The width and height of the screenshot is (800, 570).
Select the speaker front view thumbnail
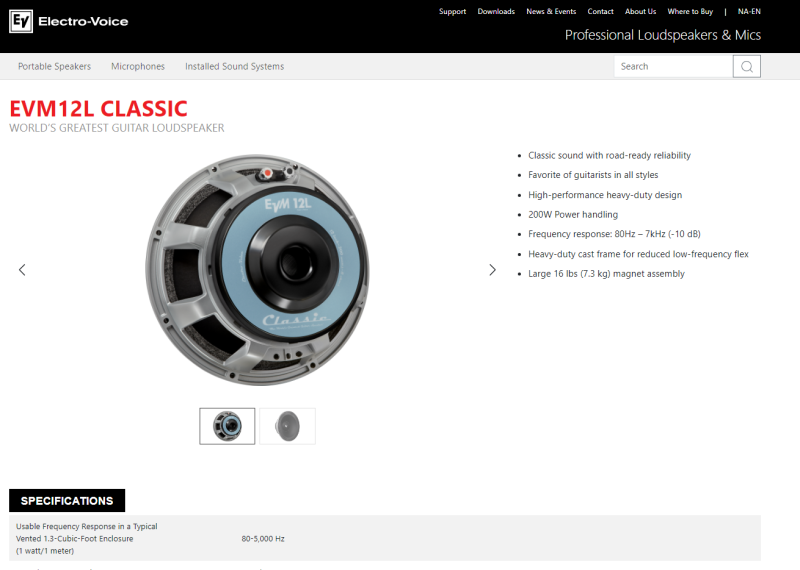(288, 426)
